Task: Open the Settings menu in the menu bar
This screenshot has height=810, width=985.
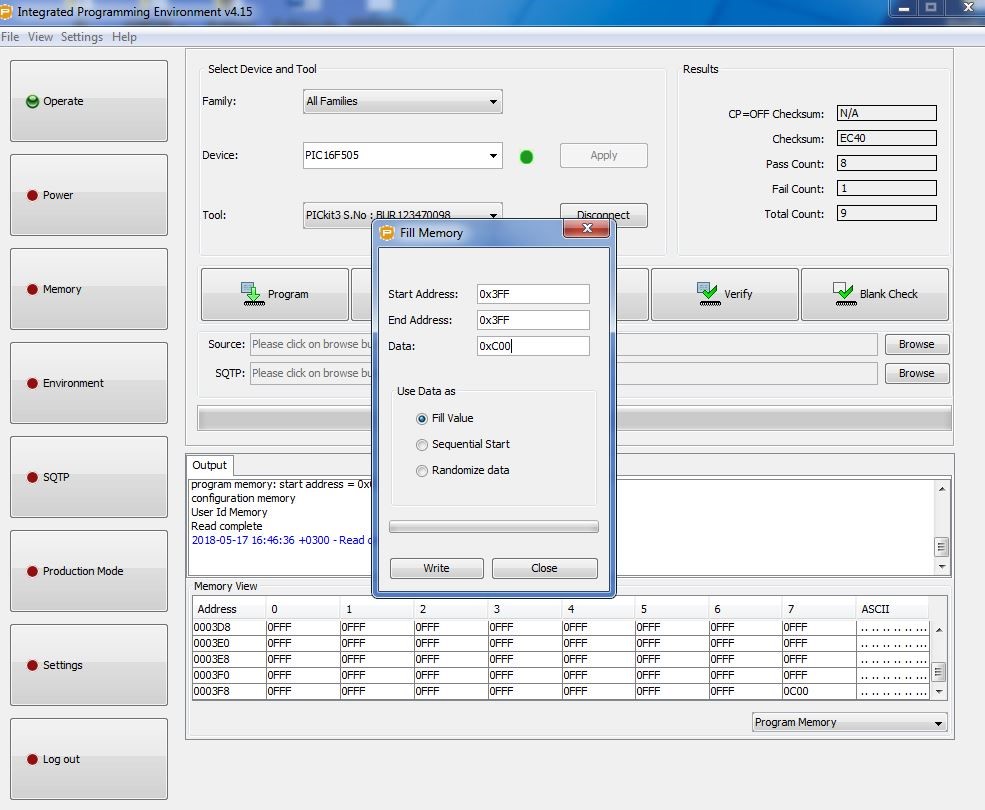Action: coord(82,37)
